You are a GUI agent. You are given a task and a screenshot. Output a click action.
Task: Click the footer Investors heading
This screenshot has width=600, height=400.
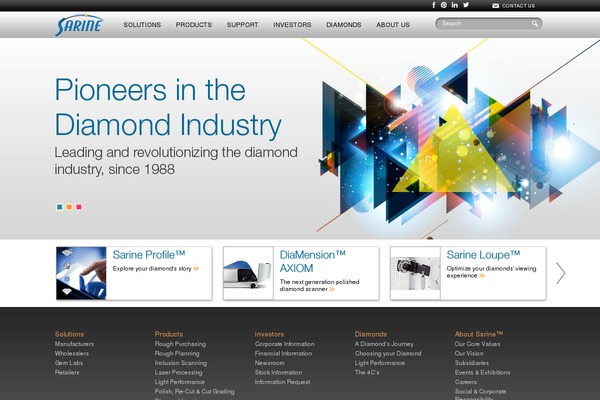click(x=269, y=334)
